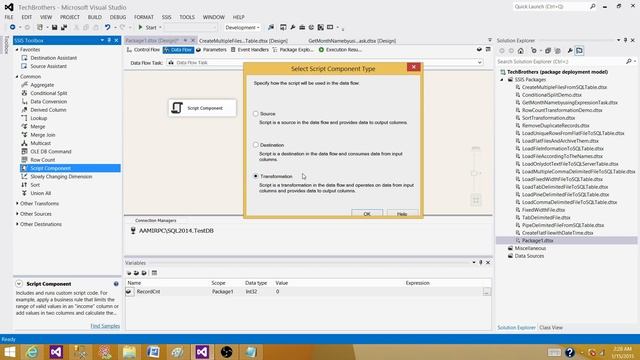640x360 pixels.
Task: Select the Destination radio option
Action: 256,145
